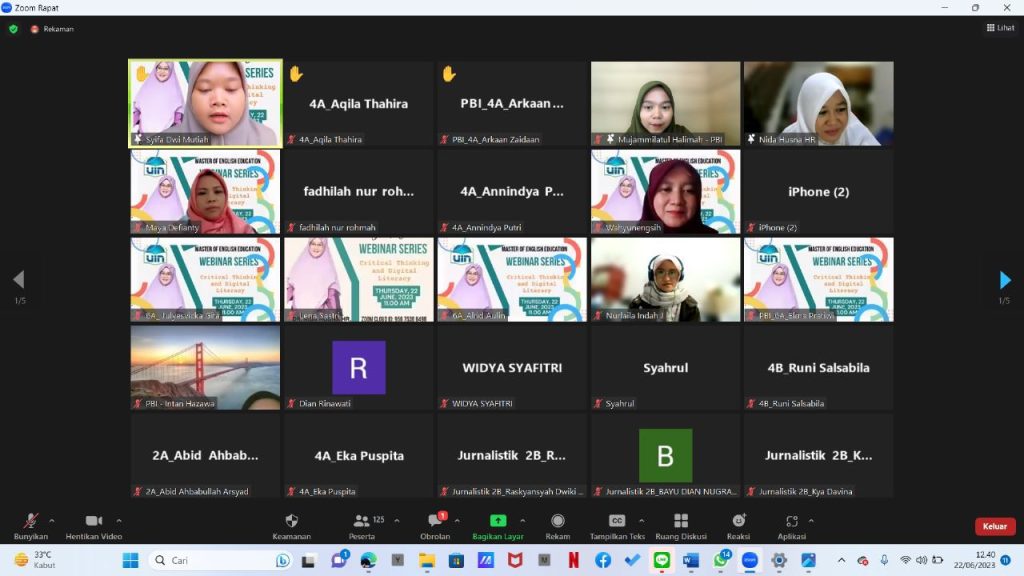Select Syifa Dwi Mutiah's video tile
The image size is (1024, 576).
click(205, 103)
